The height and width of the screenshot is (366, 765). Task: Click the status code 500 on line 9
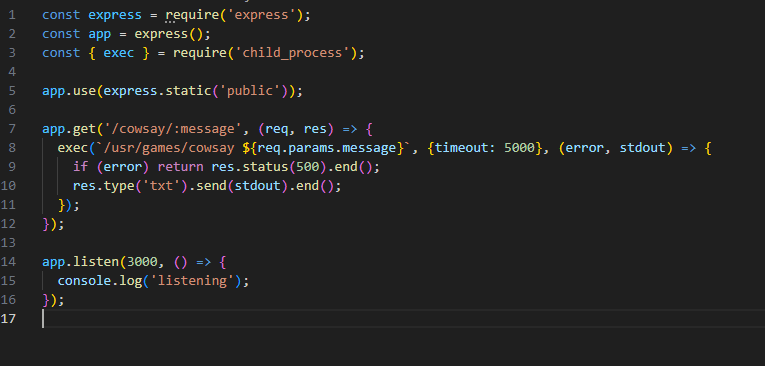[308, 167]
